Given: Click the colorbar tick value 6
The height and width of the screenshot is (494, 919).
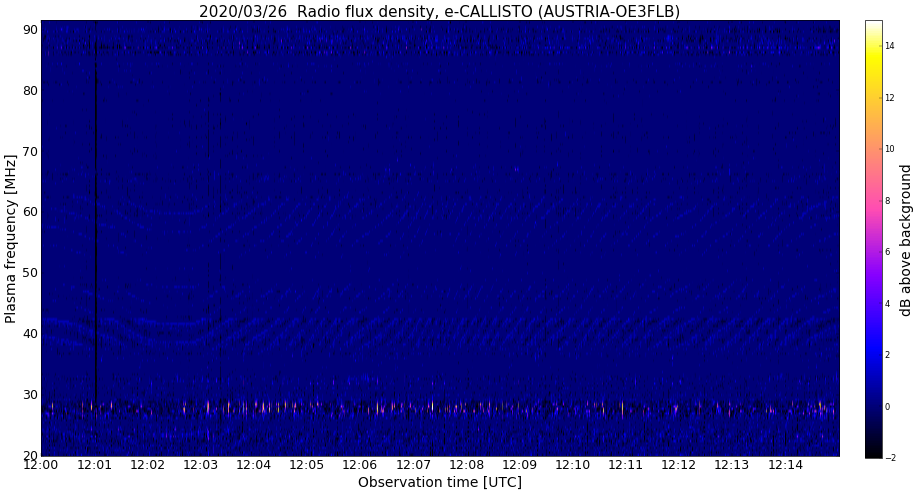Looking at the screenshot, I should tap(888, 252).
